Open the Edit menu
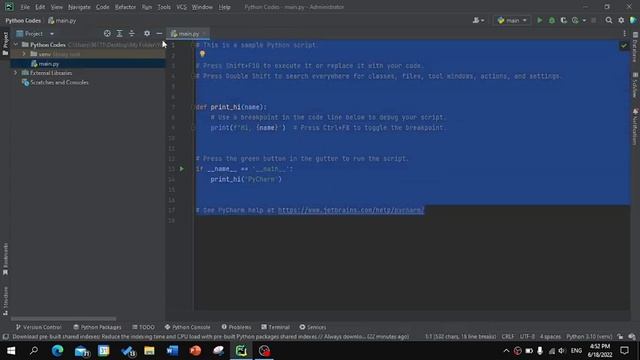Viewport: 640px width, 360px height. (x=40, y=7)
